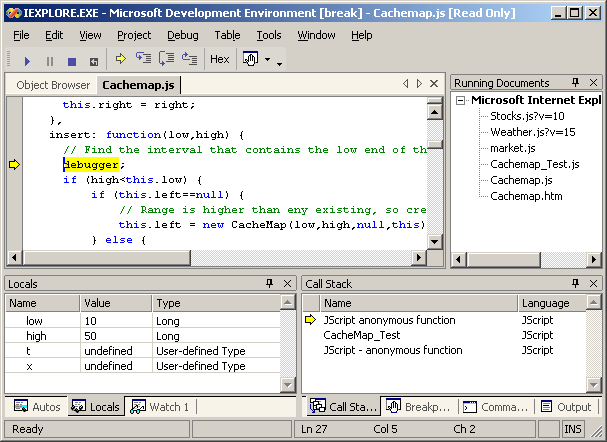Viewport: 607px width, 442px height.
Task: Open the Table menu
Action: point(227,35)
